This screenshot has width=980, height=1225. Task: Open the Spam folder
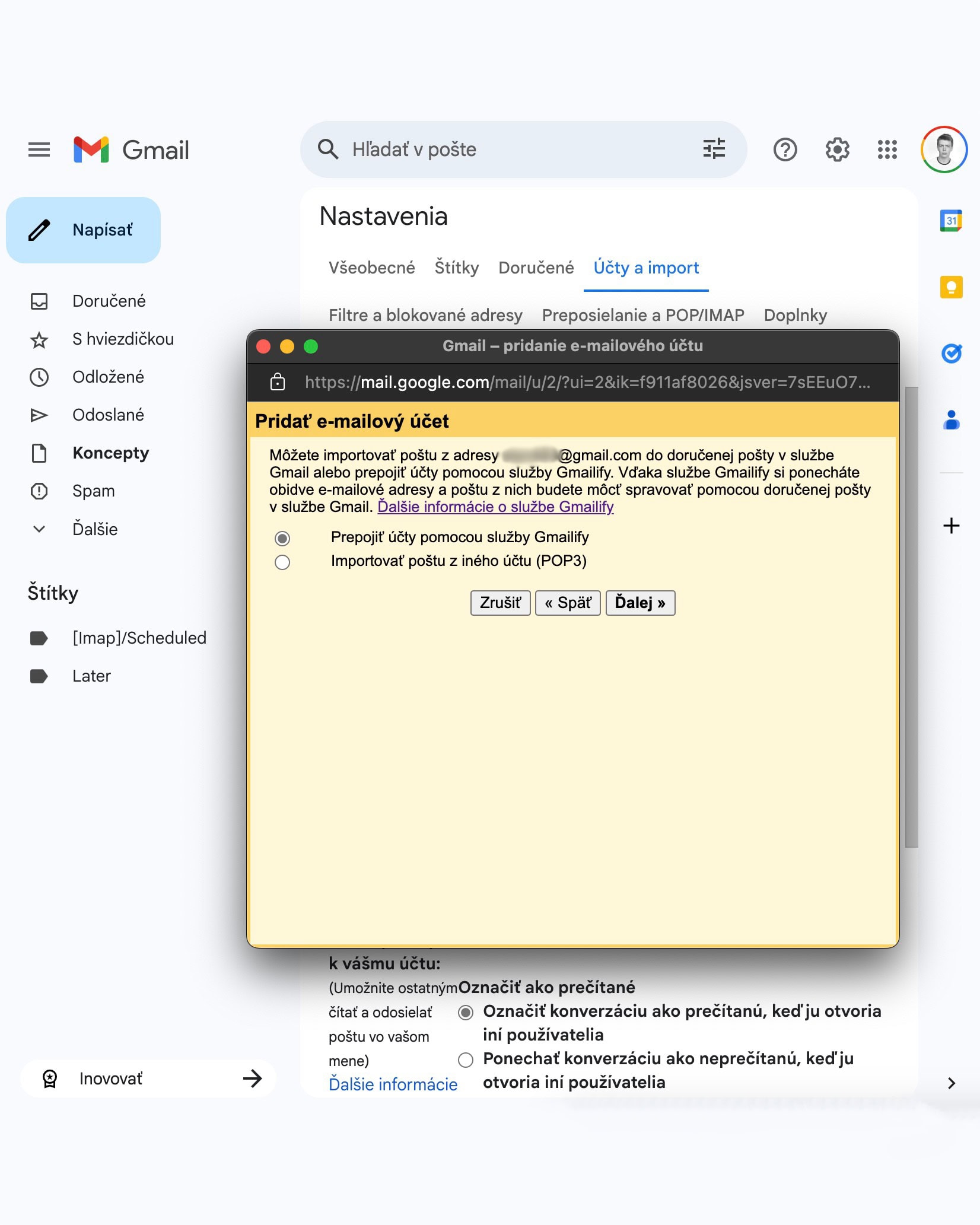click(x=93, y=491)
